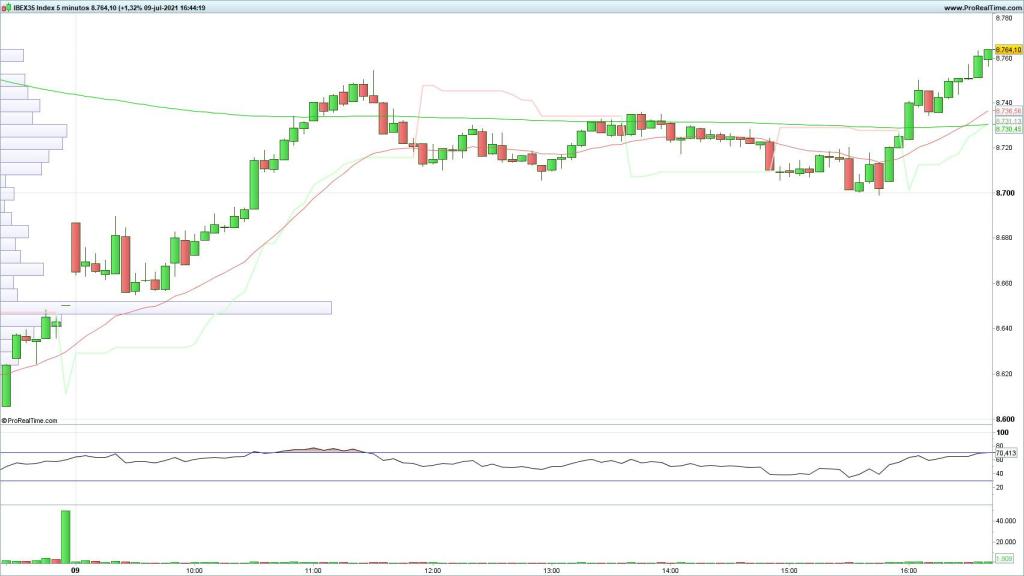
Task: Click the 8.700 price axis label
Action: click(x=1006, y=193)
